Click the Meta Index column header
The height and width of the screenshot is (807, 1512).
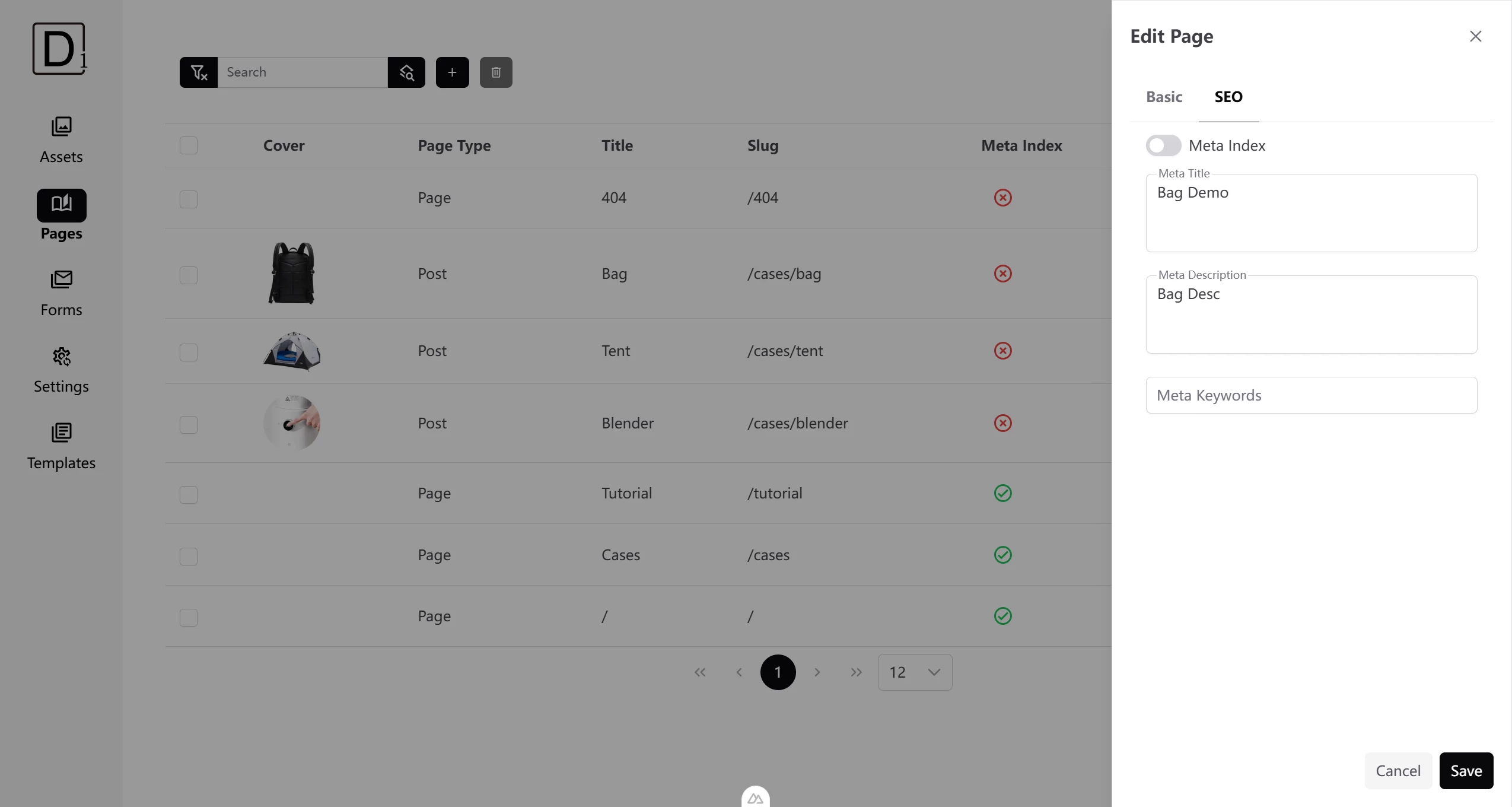[x=1021, y=145]
